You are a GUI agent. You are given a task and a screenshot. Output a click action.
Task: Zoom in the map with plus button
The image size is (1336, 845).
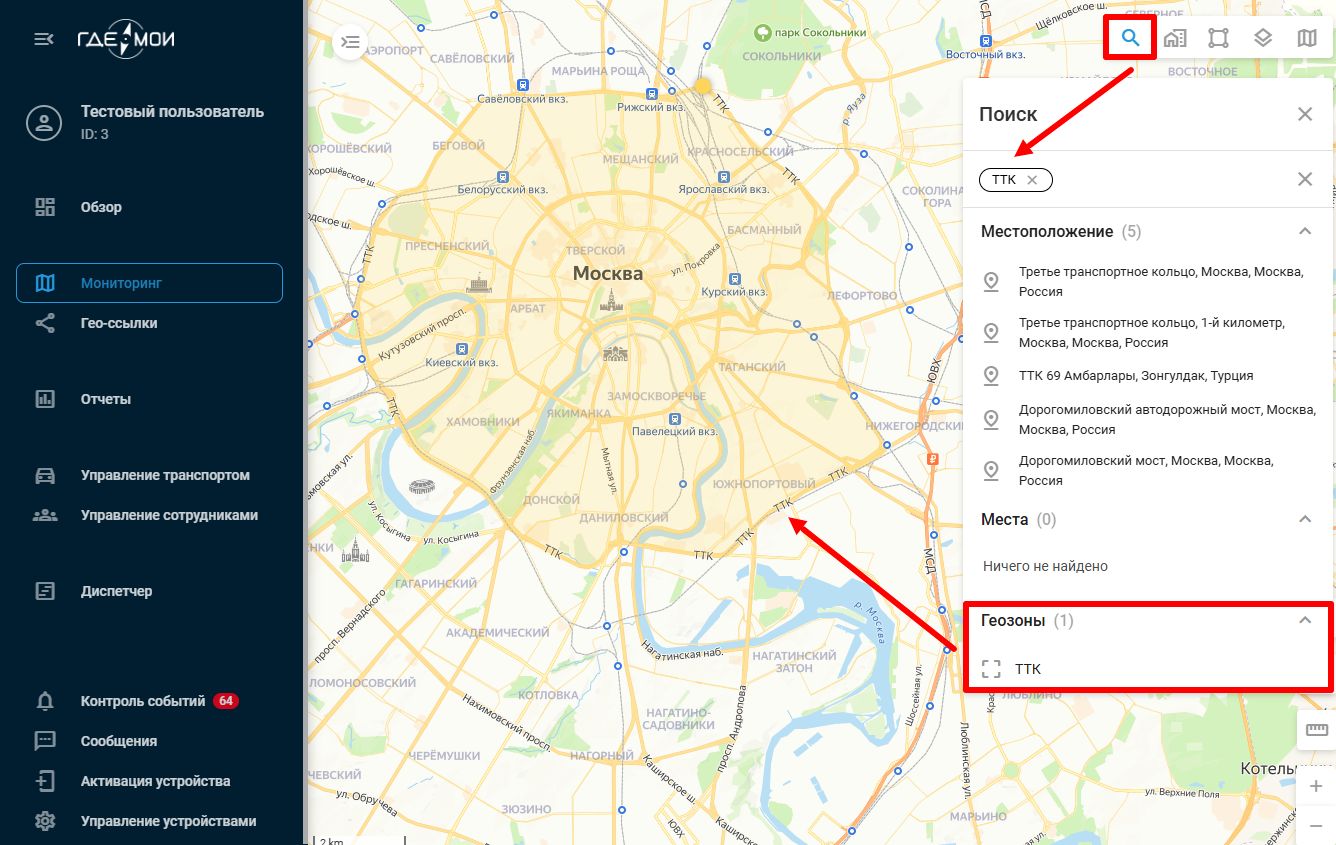1316,787
